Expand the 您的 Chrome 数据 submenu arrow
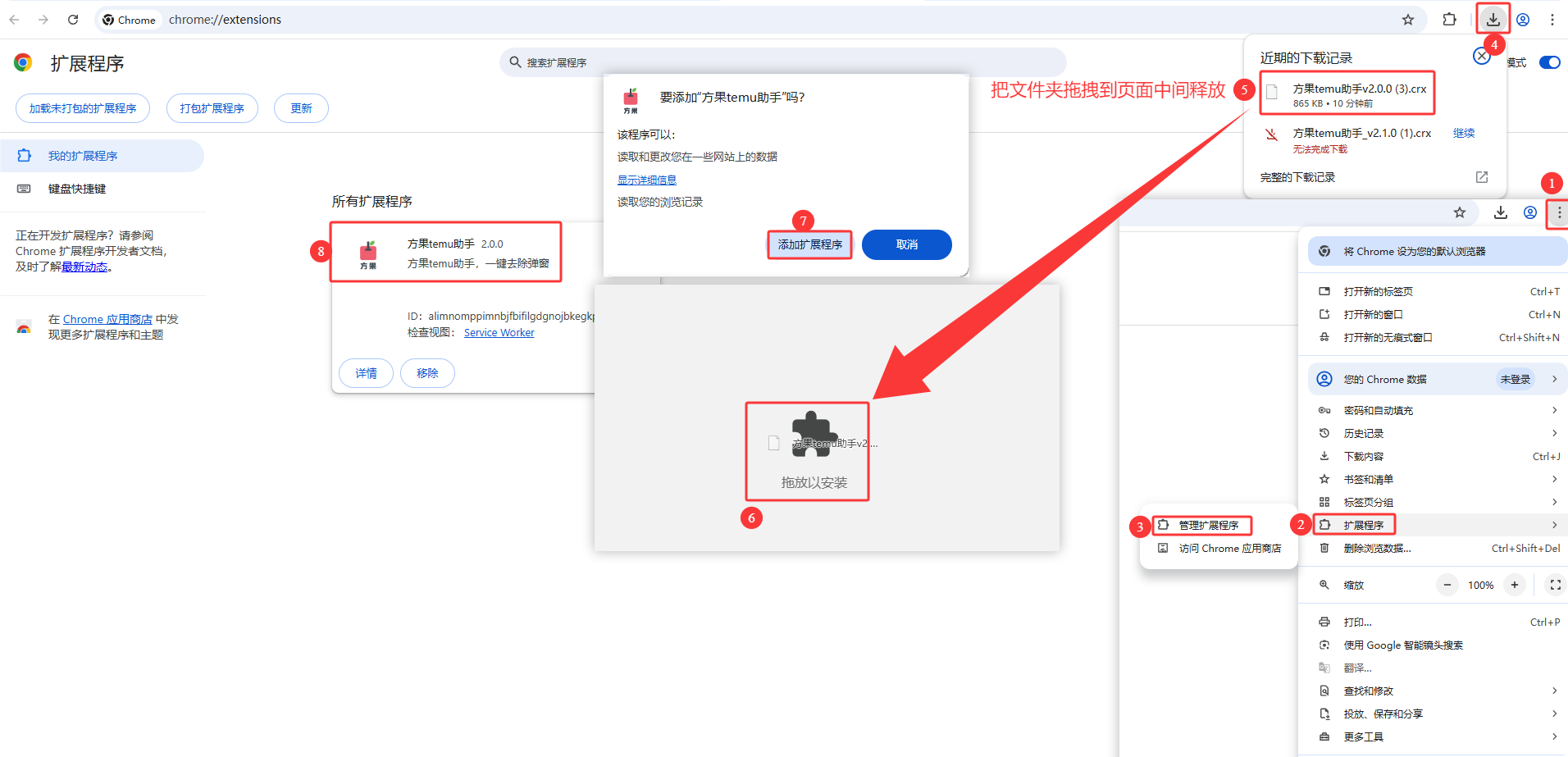This screenshot has width=1568, height=757. (1554, 379)
